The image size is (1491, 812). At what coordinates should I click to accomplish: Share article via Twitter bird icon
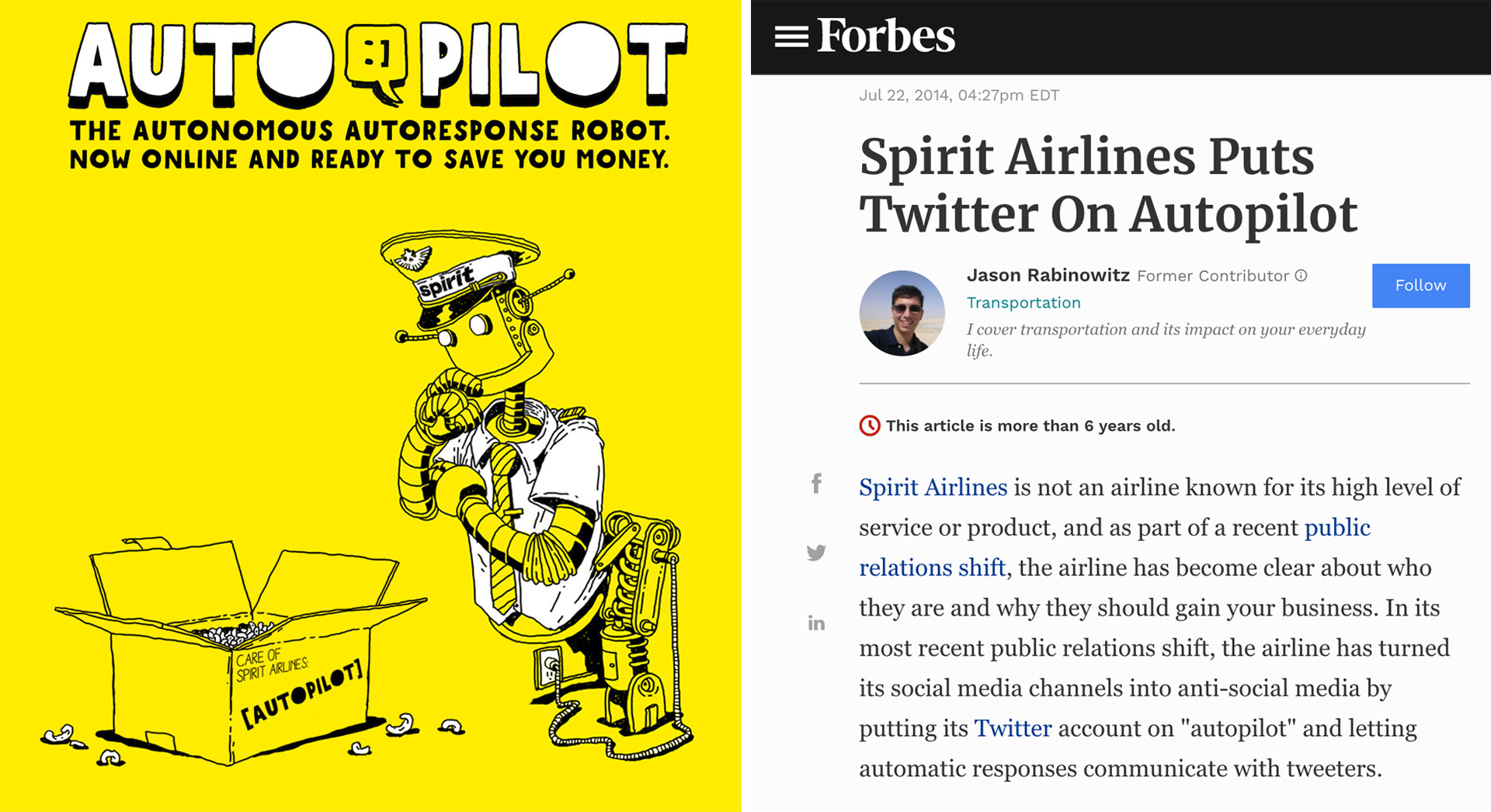click(816, 553)
